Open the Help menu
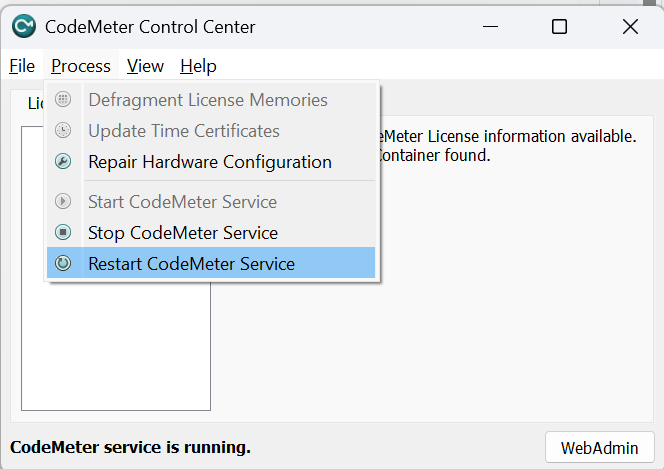Screen dimensions: 664x469 (198, 66)
